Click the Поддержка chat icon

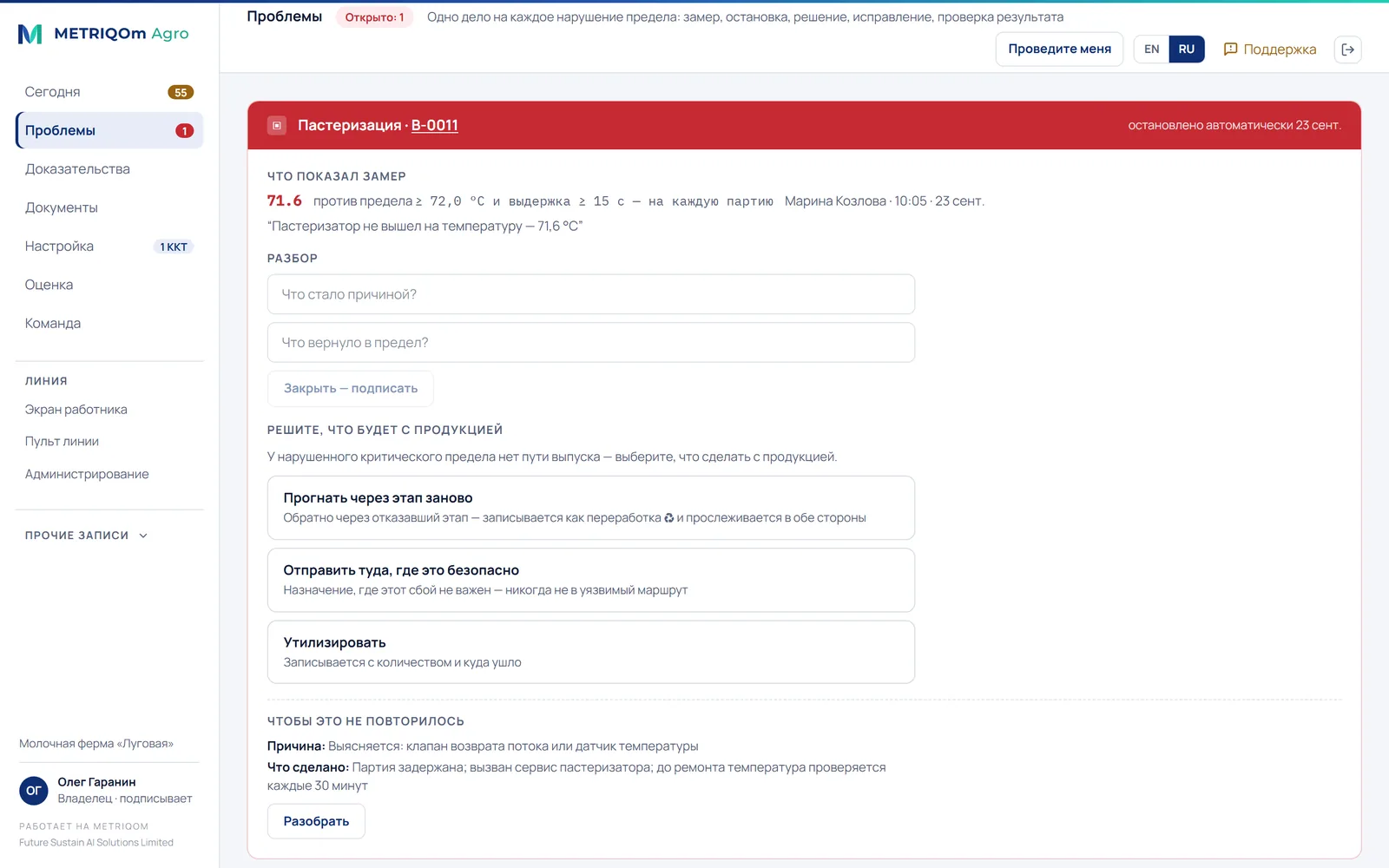tap(1230, 49)
